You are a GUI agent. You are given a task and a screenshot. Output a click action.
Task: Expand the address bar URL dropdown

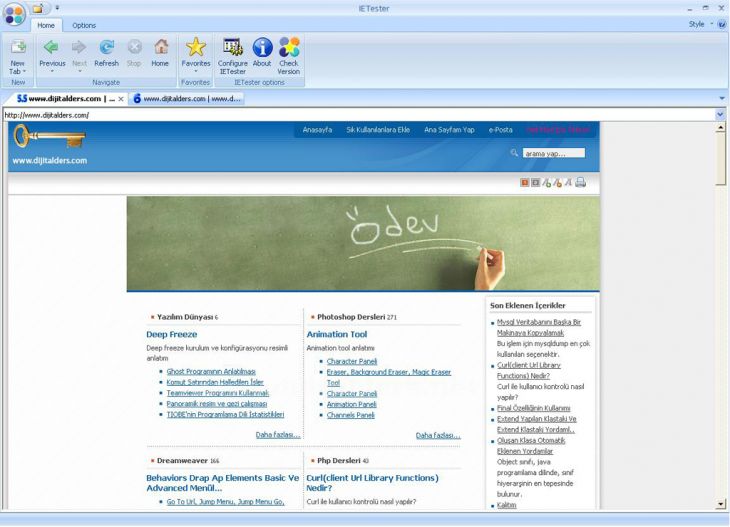(x=720, y=115)
